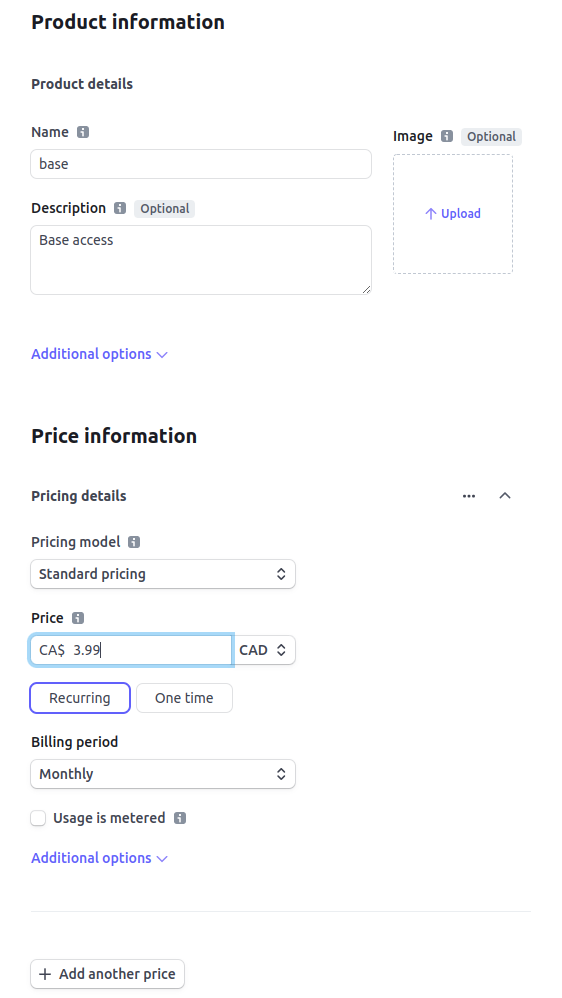The image size is (562, 998).
Task: Open the Monthly billing period dropdown
Action: (163, 774)
